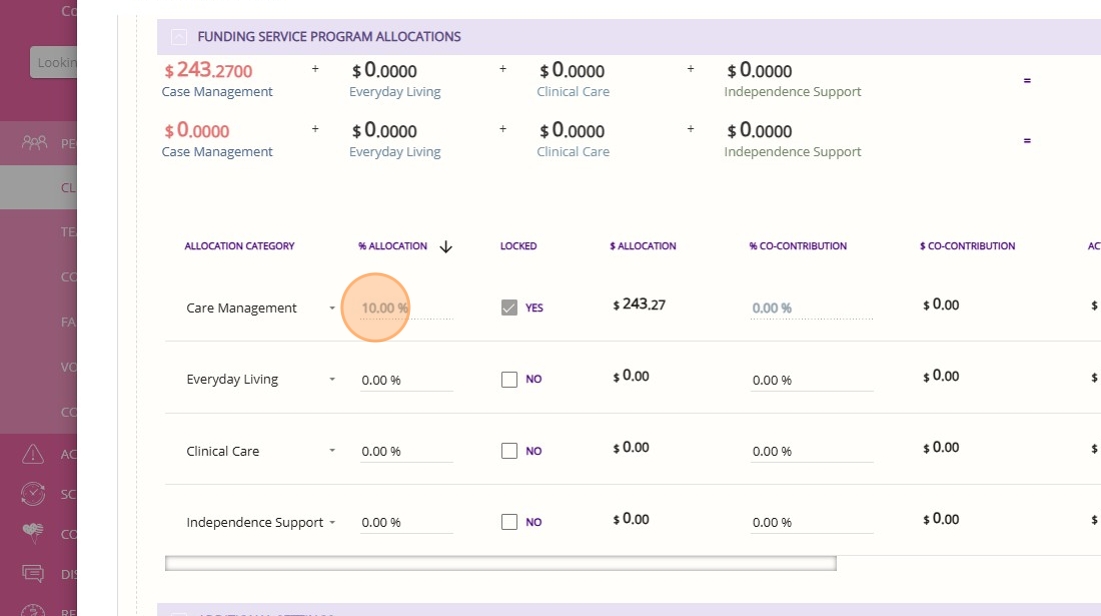Screen dimensions: 1101x616
Task: Collapse the Funding Service Program Allocations section
Action: (179, 37)
